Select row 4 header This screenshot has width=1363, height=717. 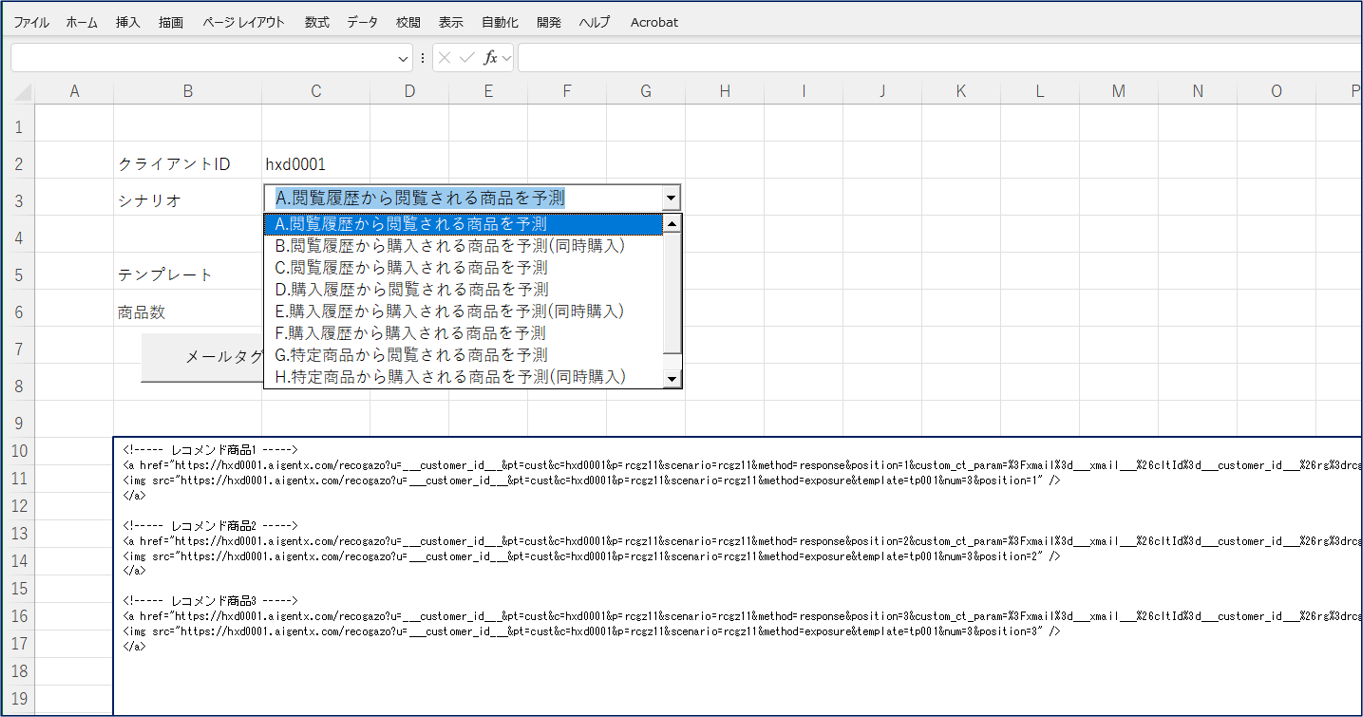click(x=17, y=238)
